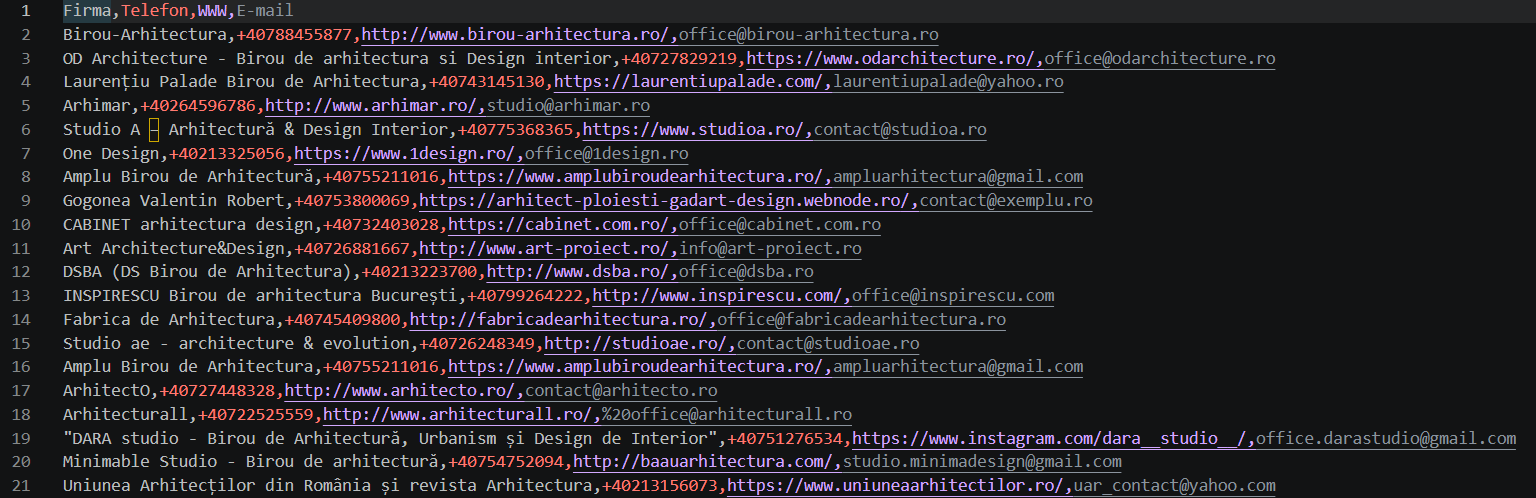This screenshot has height=498, width=1536.
Task: Click the email office.darastudio@gmail.com
Action: pyautogui.click(x=1386, y=439)
